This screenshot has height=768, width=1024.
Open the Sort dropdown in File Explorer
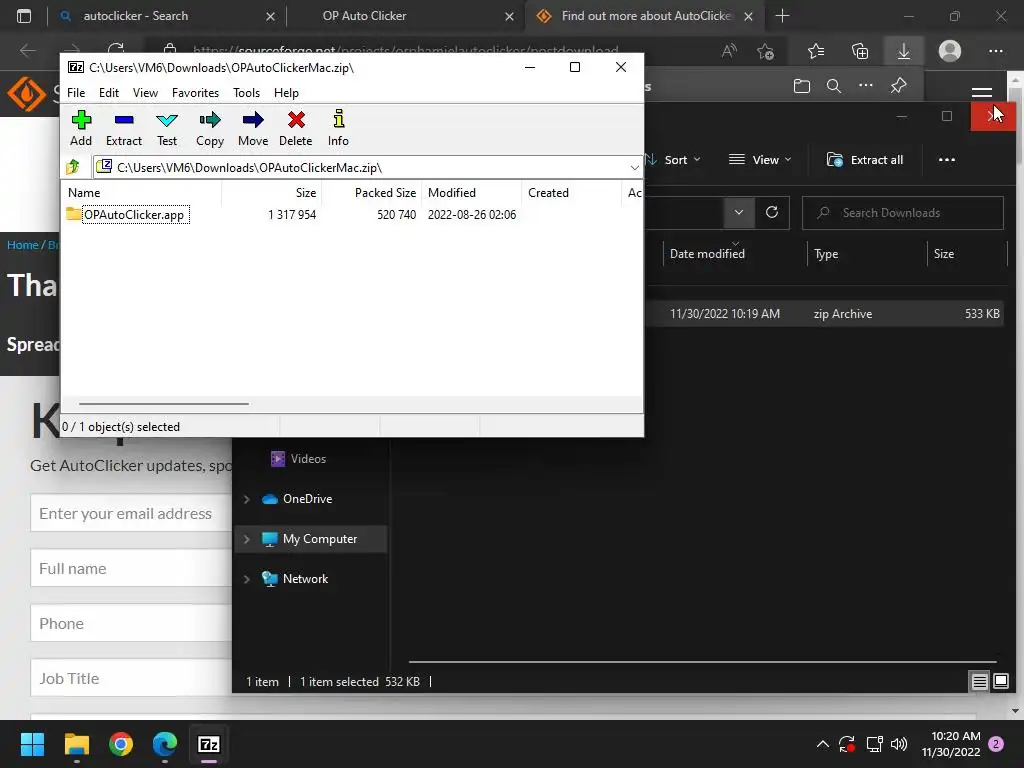click(675, 160)
